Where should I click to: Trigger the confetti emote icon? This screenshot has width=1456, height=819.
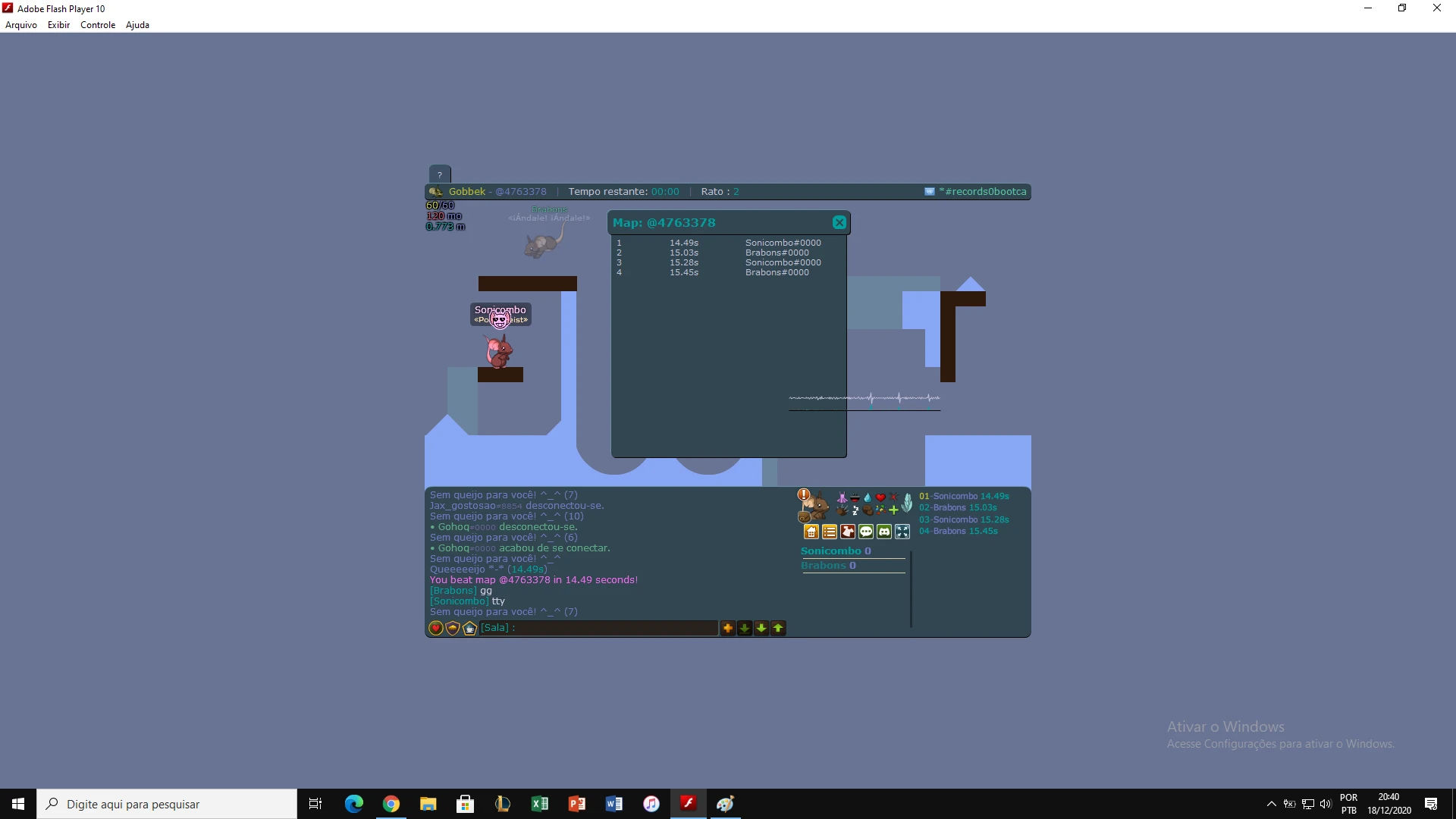point(880,510)
